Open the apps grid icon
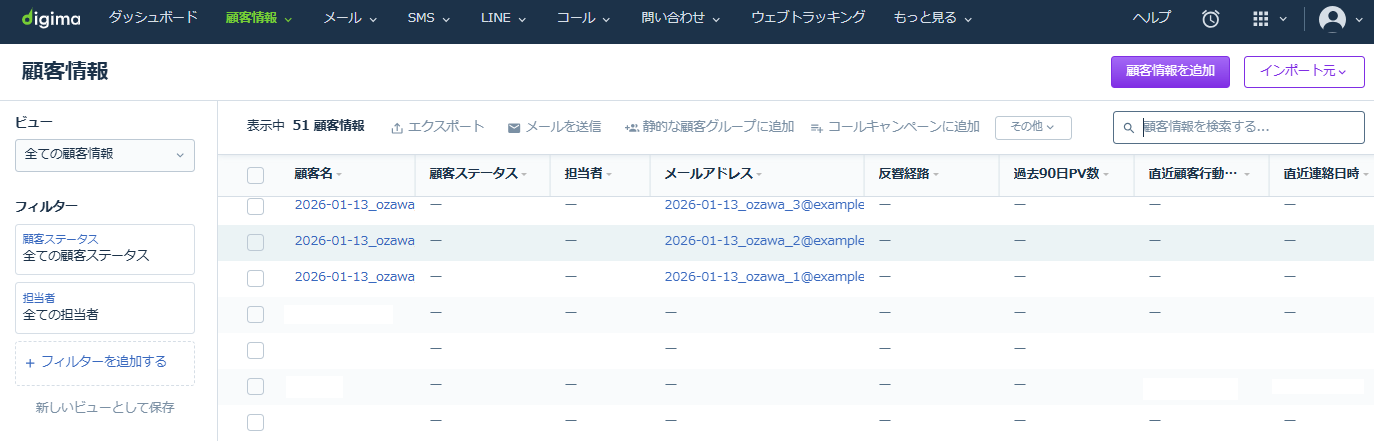Image resolution: width=1374 pixels, height=441 pixels. point(1262,18)
